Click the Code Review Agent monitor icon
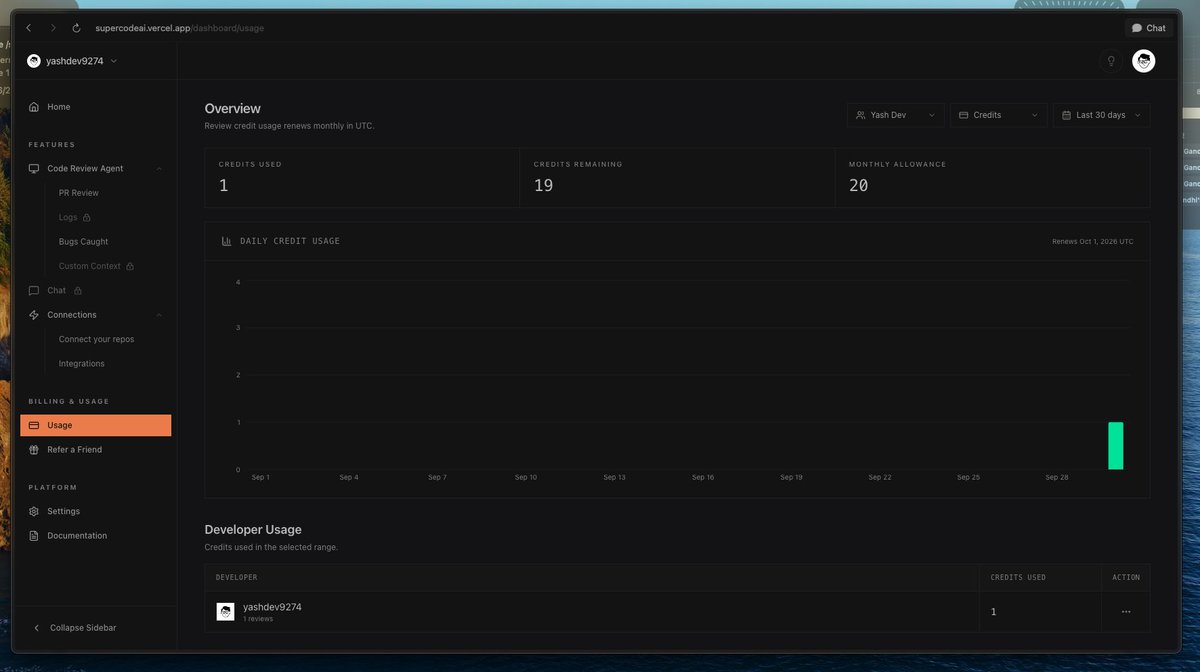Viewport: 1200px width, 672px height. pyautogui.click(x=34, y=169)
